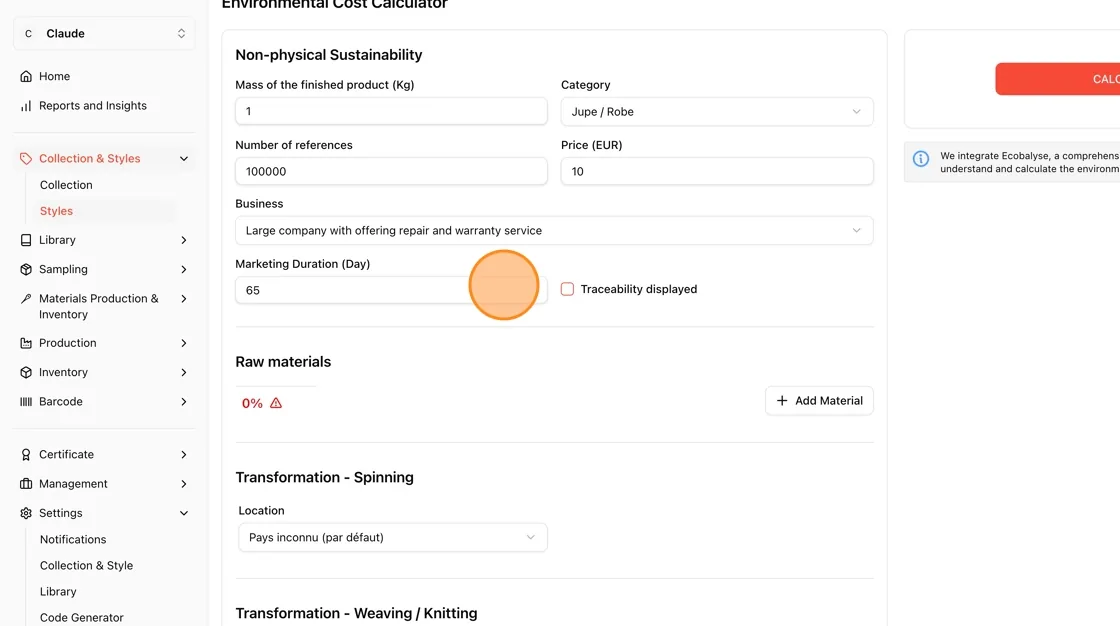Viewport: 1120px width, 626px height.
Task: Go to Home in sidebar
Action: click(x=54, y=76)
